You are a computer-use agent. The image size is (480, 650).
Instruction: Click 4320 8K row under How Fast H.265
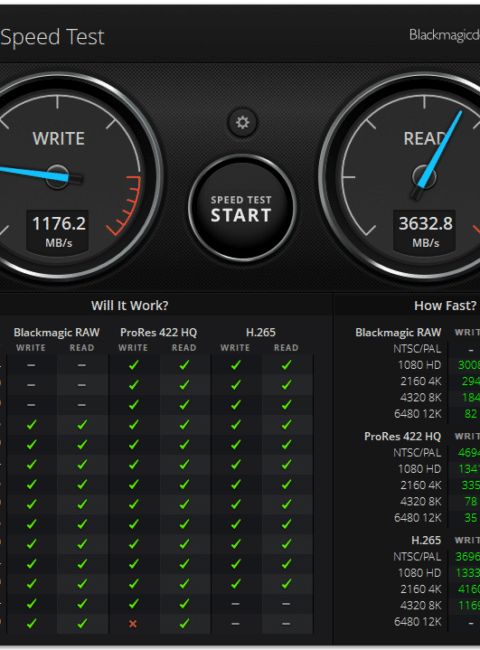pyautogui.click(x=421, y=605)
